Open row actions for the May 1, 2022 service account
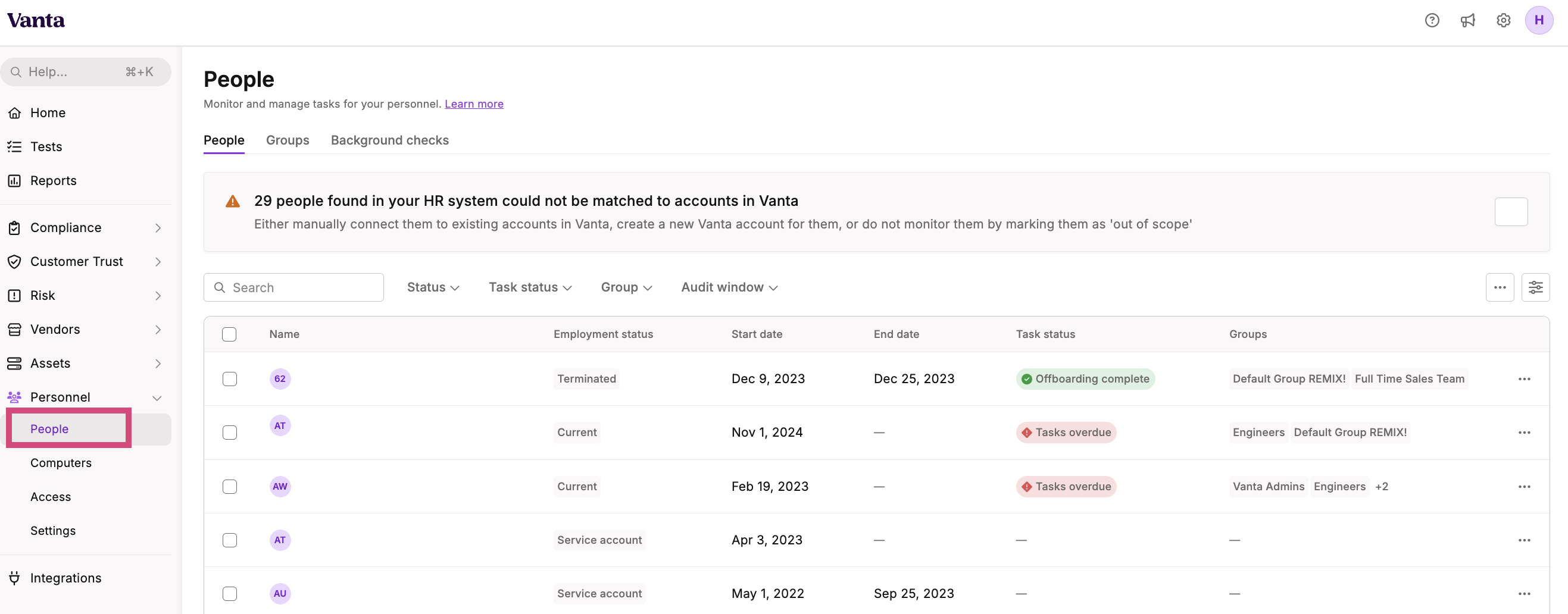Screen dimensions: 1568x614 [1524, 593]
